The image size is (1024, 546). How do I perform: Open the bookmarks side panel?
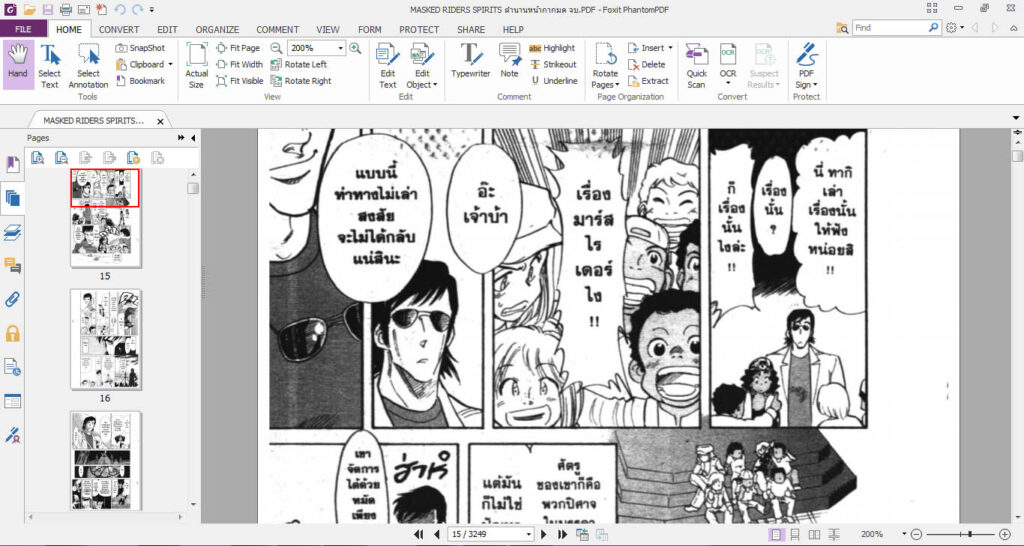[12, 165]
